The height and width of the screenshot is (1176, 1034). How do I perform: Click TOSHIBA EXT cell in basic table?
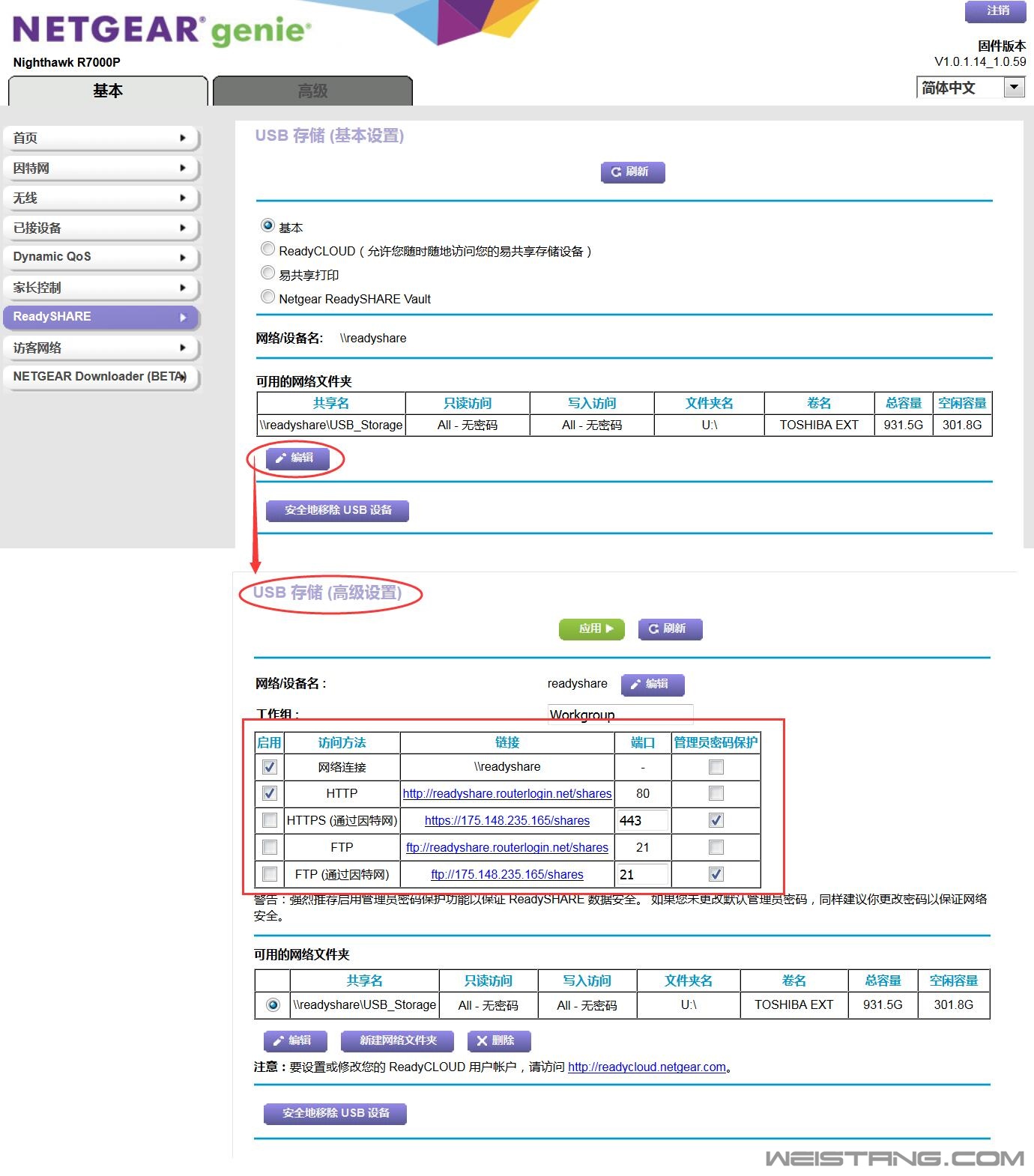[x=819, y=425]
